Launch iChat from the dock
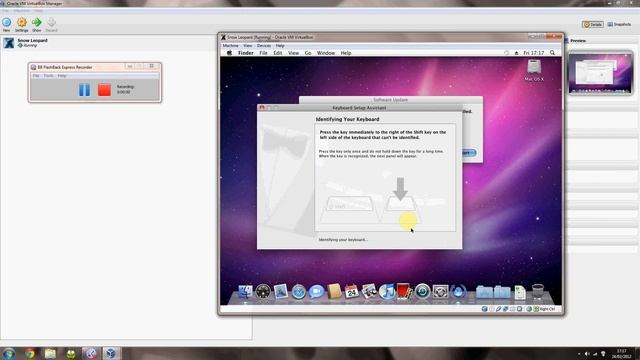The image size is (640, 360). click(316, 292)
